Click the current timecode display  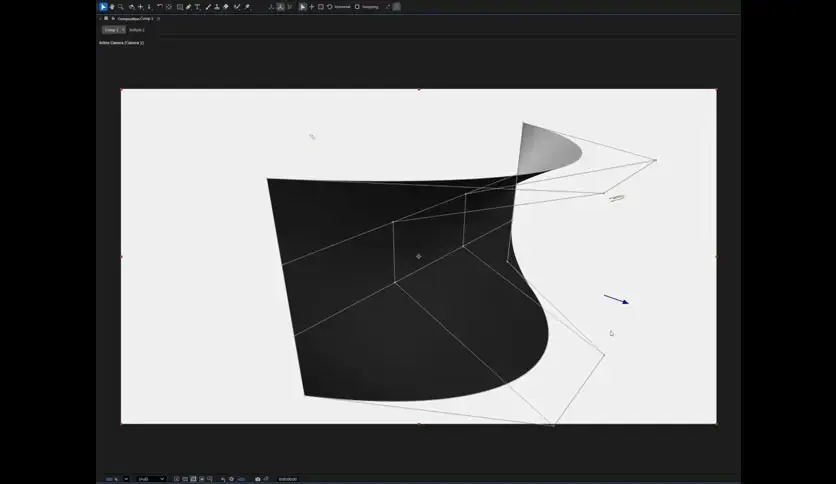point(288,479)
